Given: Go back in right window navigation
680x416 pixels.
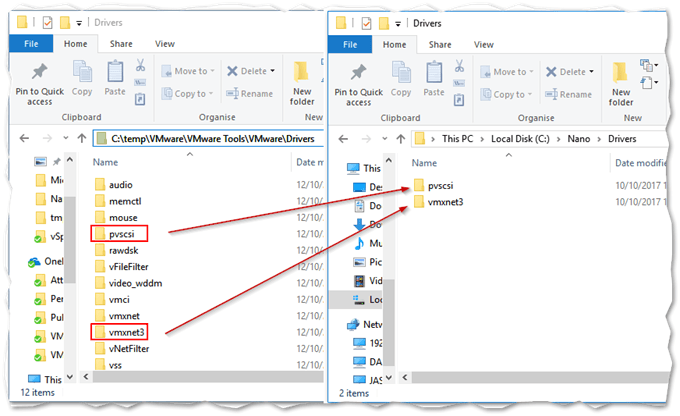Looking at the screenshot, I should [343, 139].
